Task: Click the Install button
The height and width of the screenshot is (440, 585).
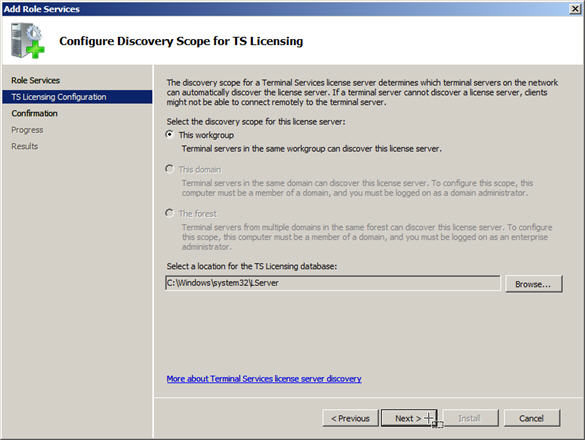Action: pos(470,418)
